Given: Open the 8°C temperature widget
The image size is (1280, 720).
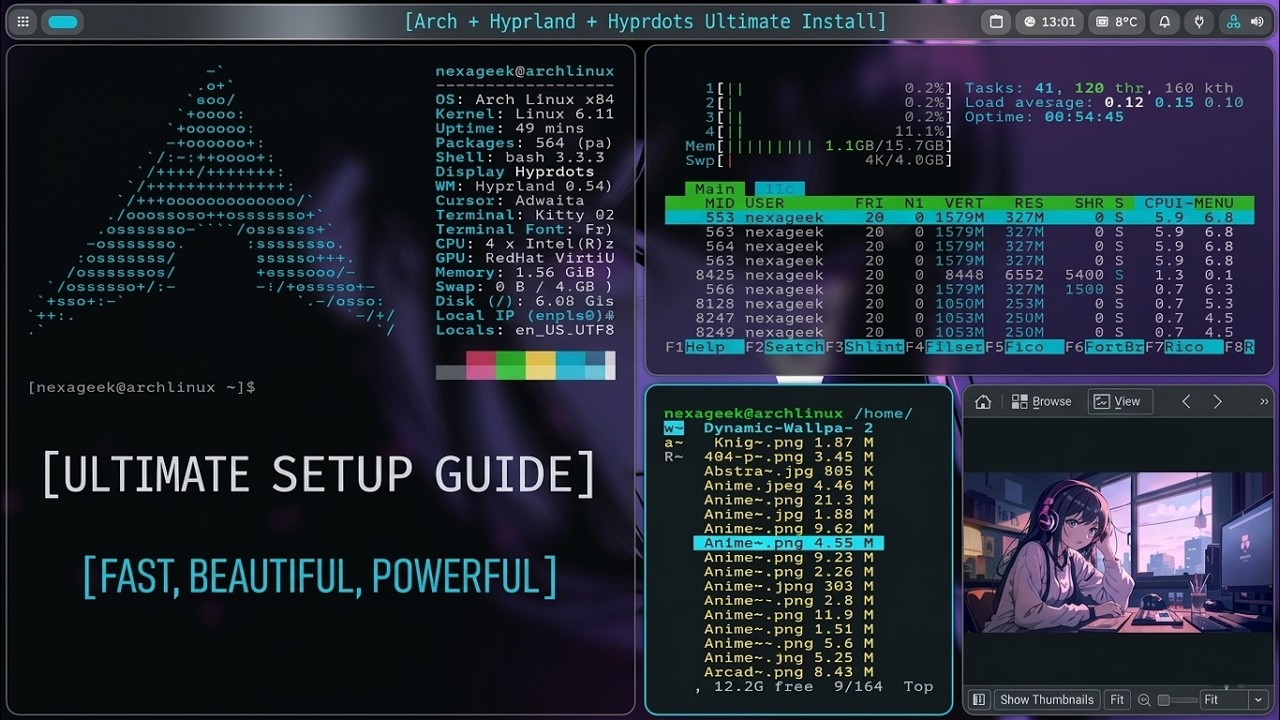Looking at the screenshot, I should click(1116, 21).
